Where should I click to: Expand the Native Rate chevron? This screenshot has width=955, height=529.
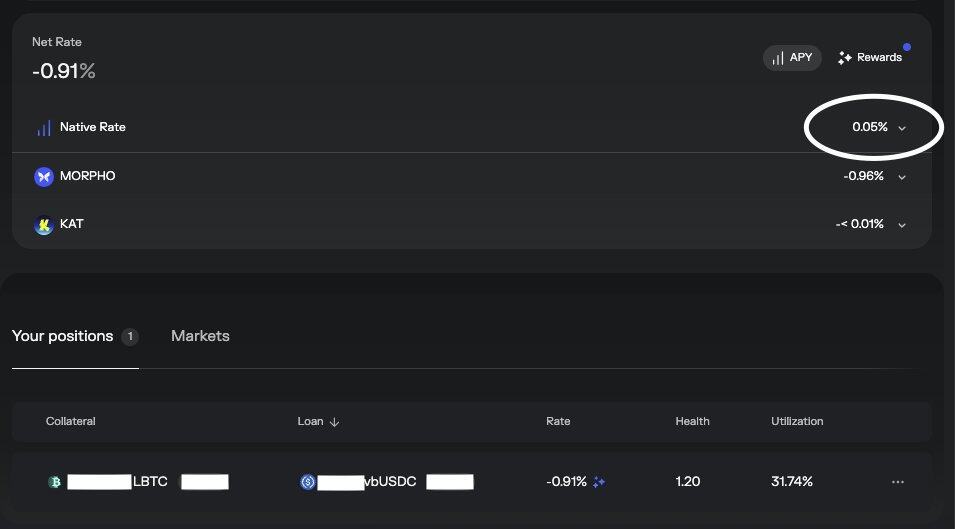[902, 128]
